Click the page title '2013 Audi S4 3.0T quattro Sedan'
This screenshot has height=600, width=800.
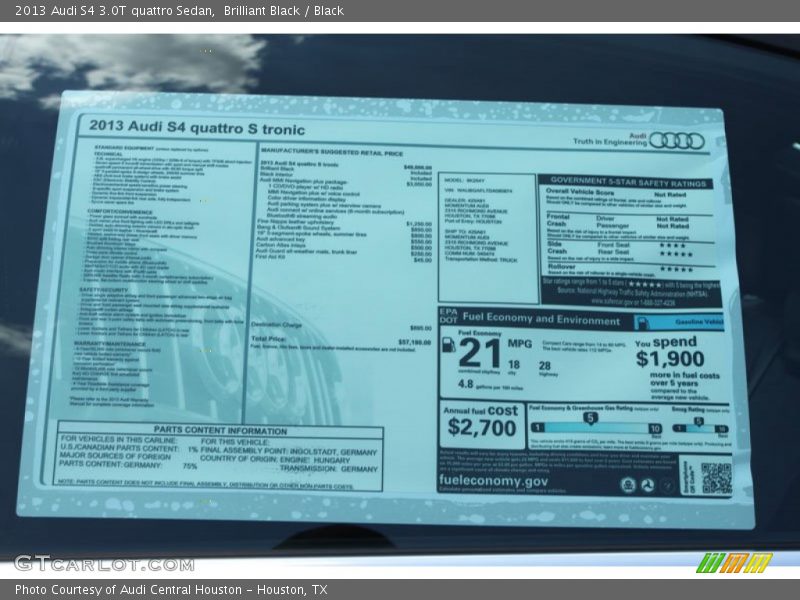click(x=114, y=11)
